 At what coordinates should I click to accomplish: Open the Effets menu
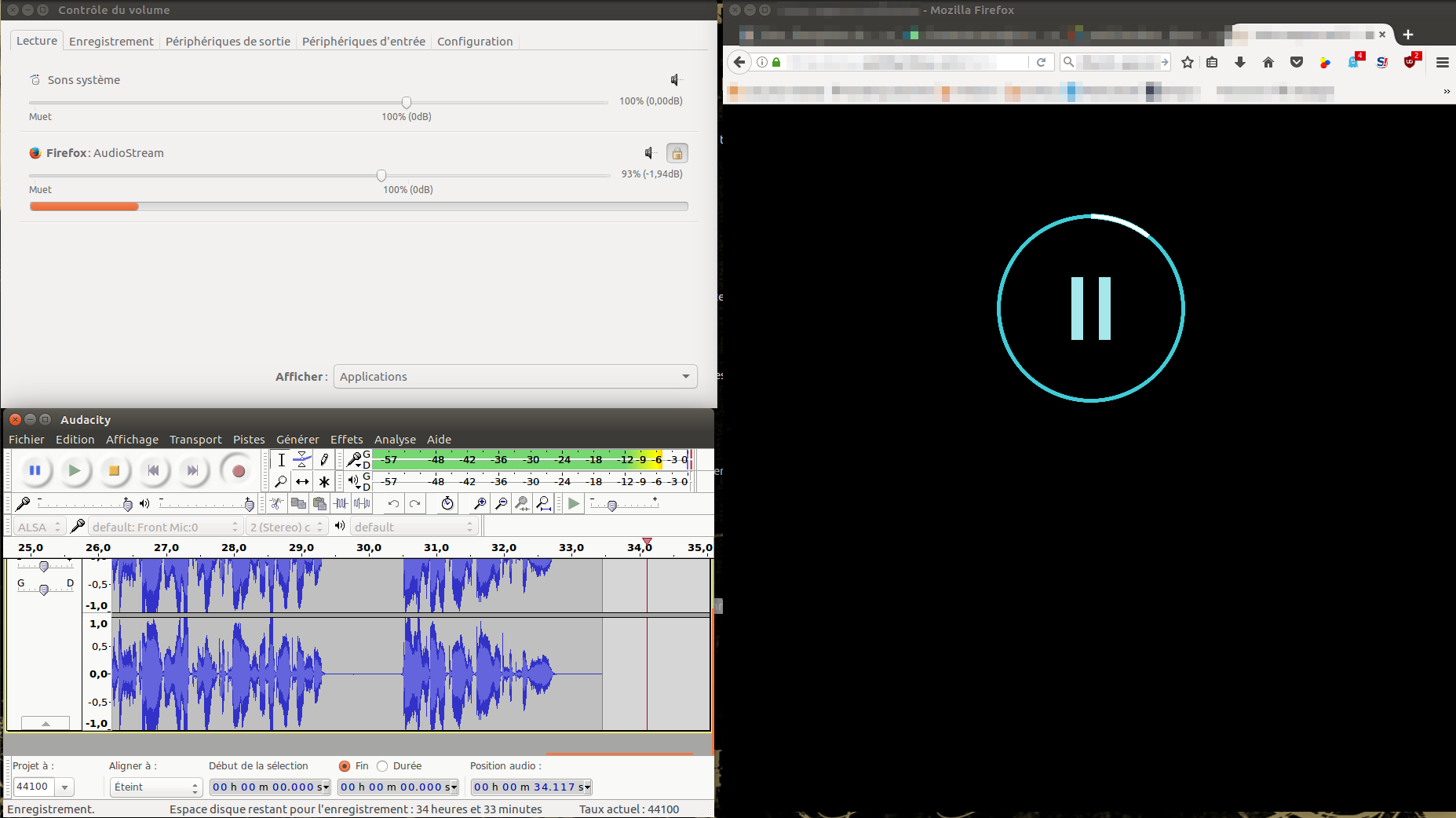[x=346, y=440]
